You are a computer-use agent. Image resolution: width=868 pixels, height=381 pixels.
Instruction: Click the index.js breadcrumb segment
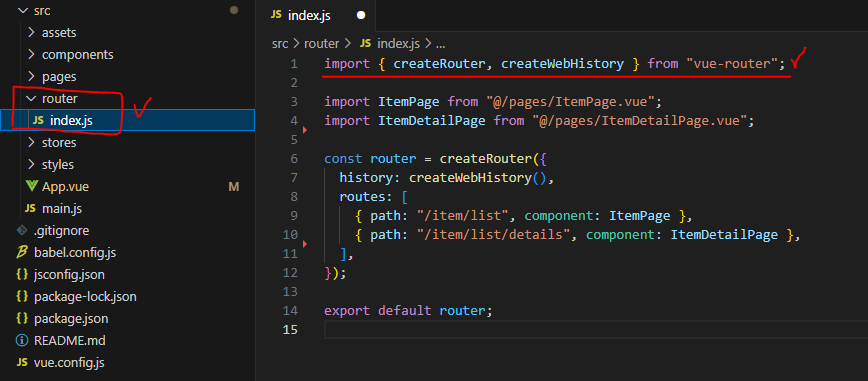[x=398, y=44]
